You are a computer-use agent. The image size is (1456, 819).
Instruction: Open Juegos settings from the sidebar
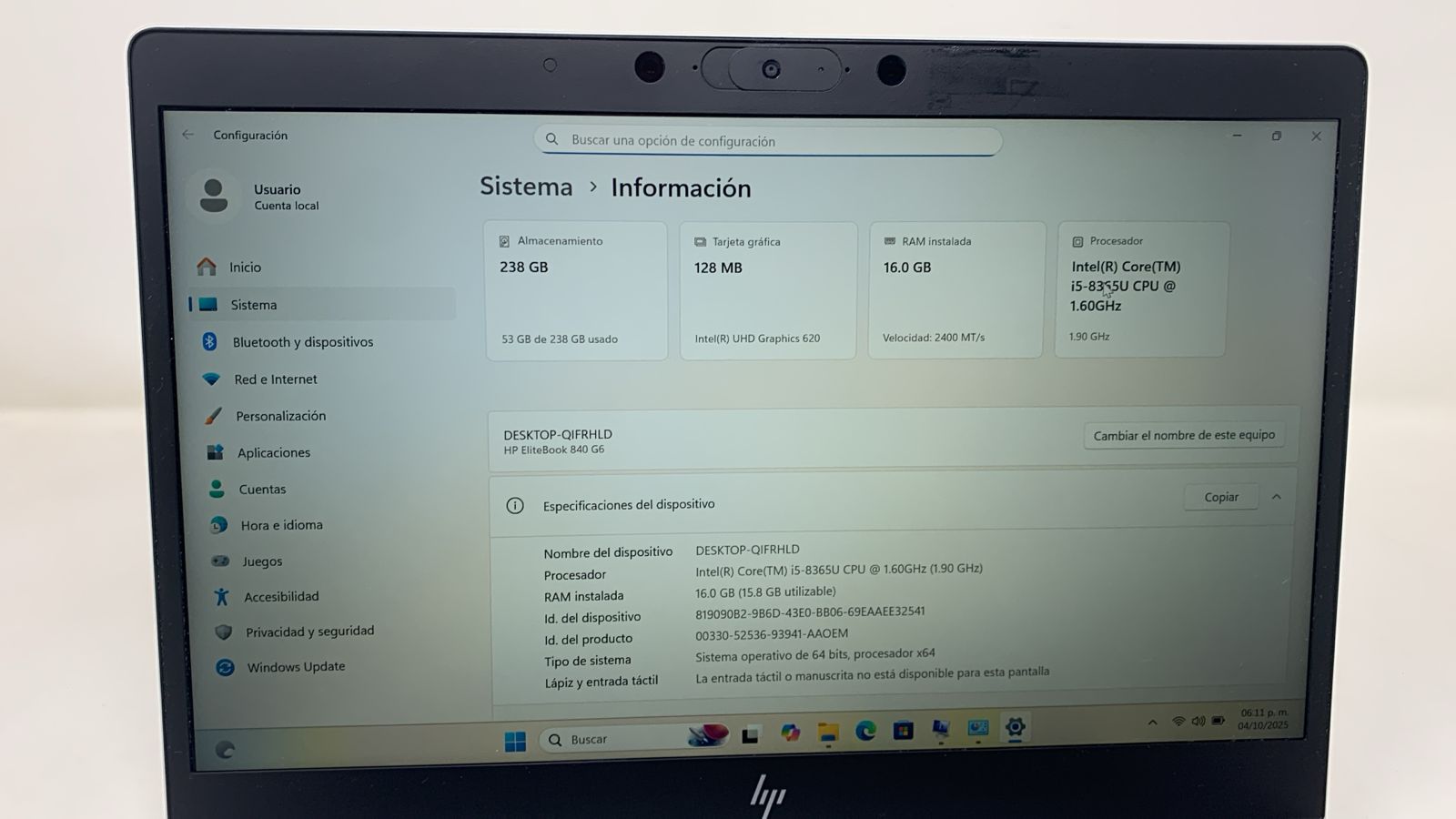click(x=262, y=561)
